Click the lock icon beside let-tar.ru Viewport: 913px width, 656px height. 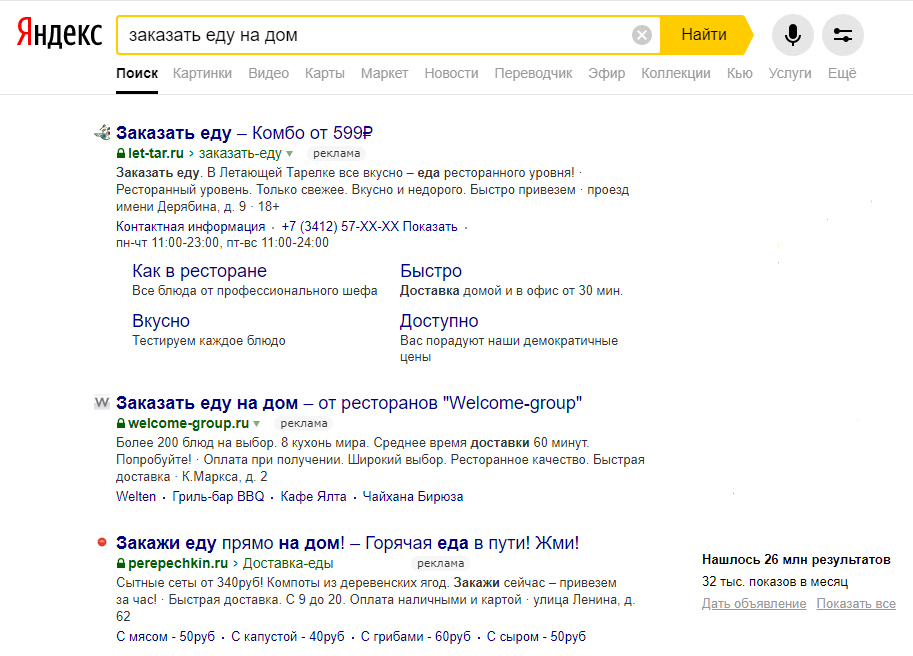click(121, 154)
